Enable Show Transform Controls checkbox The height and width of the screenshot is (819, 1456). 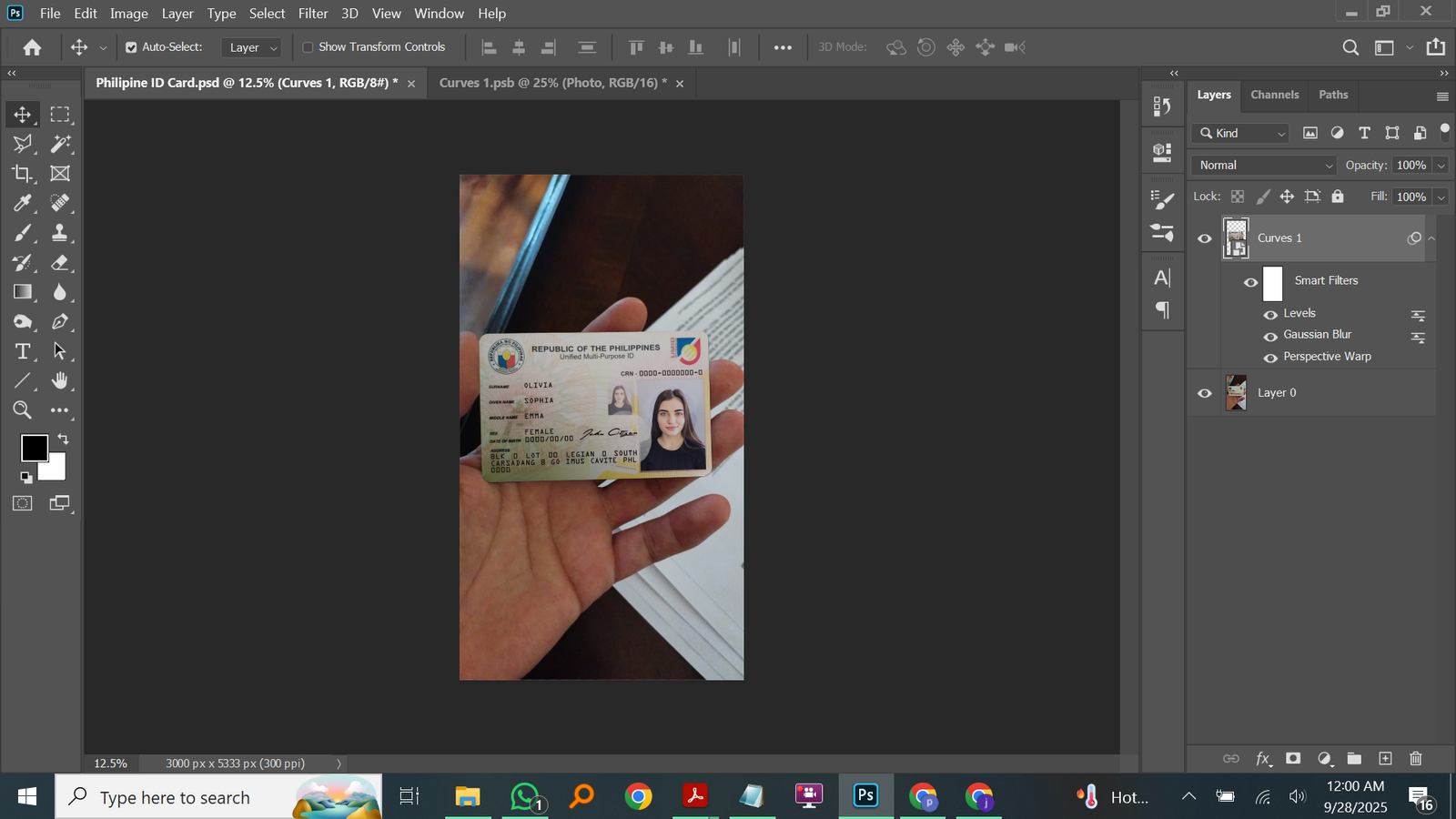(x=308, y=47)
